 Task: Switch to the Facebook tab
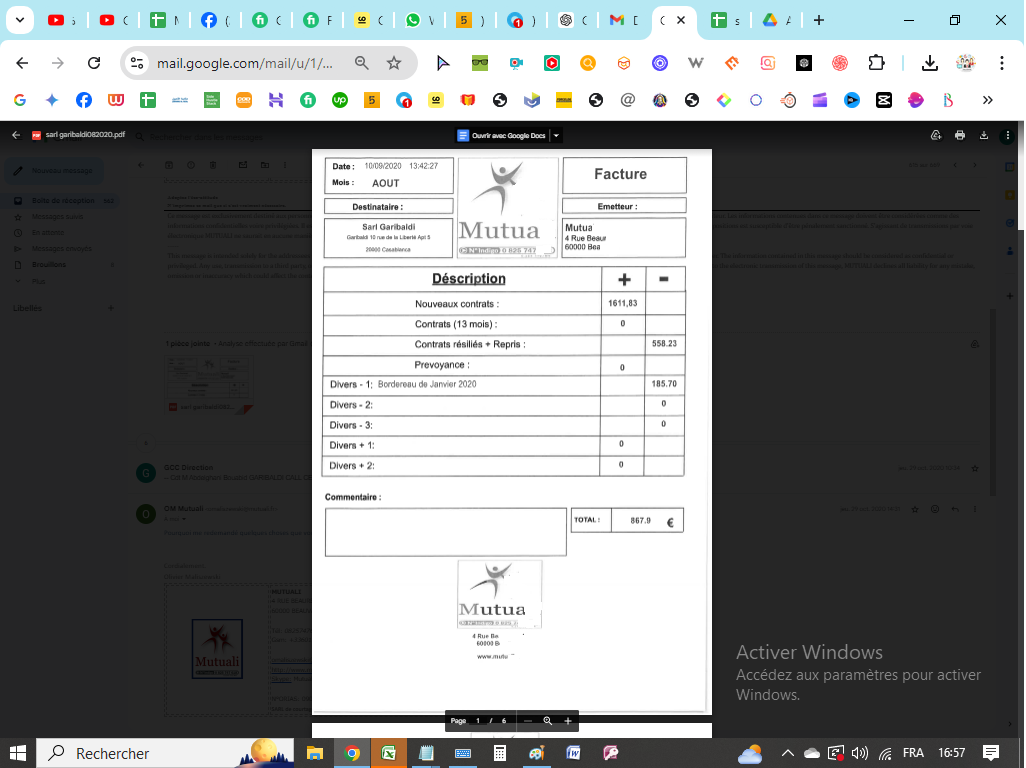point(215,20)
